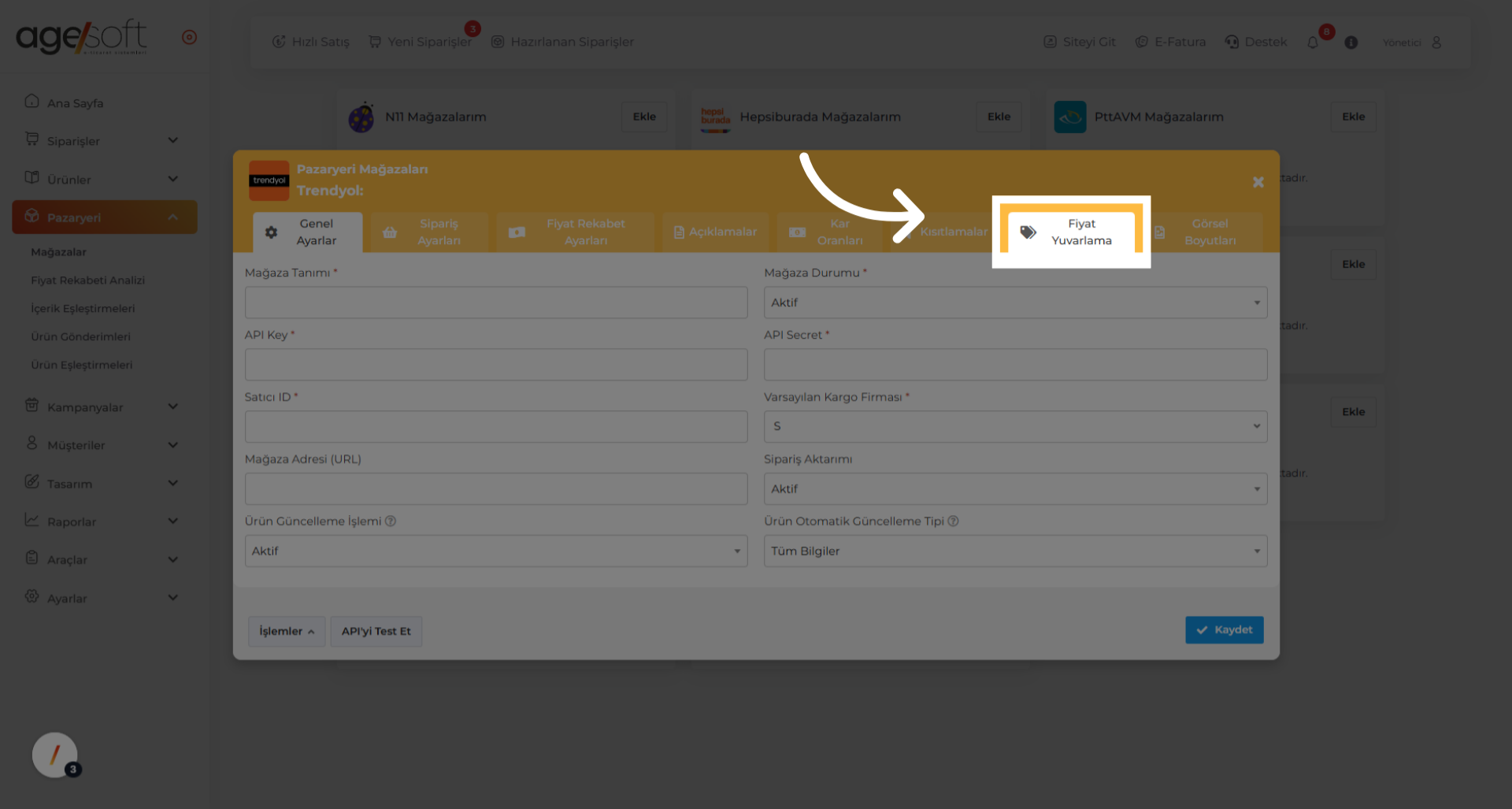
Task: Open the Varsayılan Kargo Firması dropdown
Action: point(1016,426)
